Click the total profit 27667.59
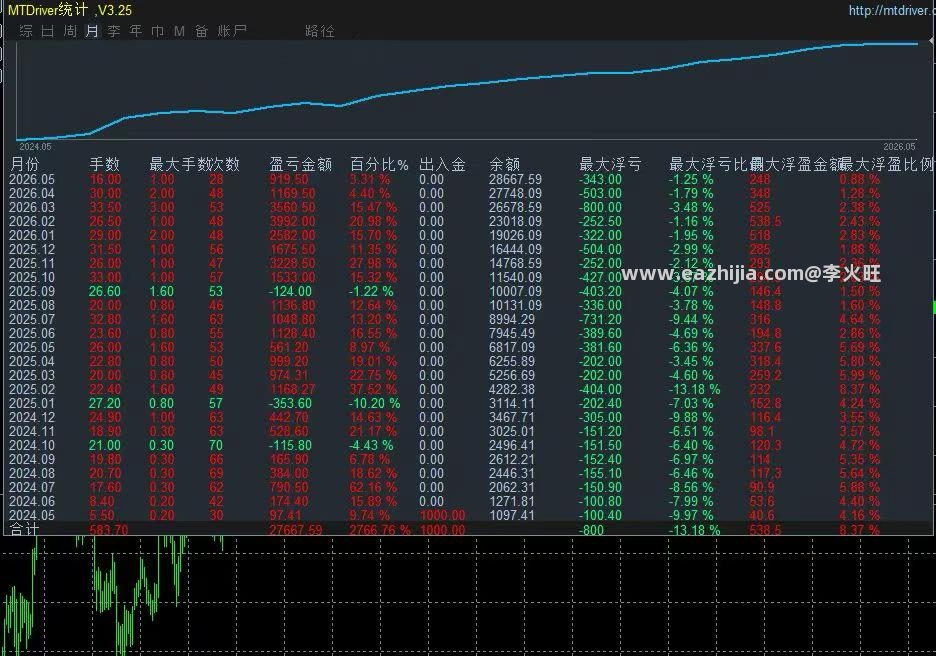The width and height of the screenshot is (936, 656). coord(295,530)
